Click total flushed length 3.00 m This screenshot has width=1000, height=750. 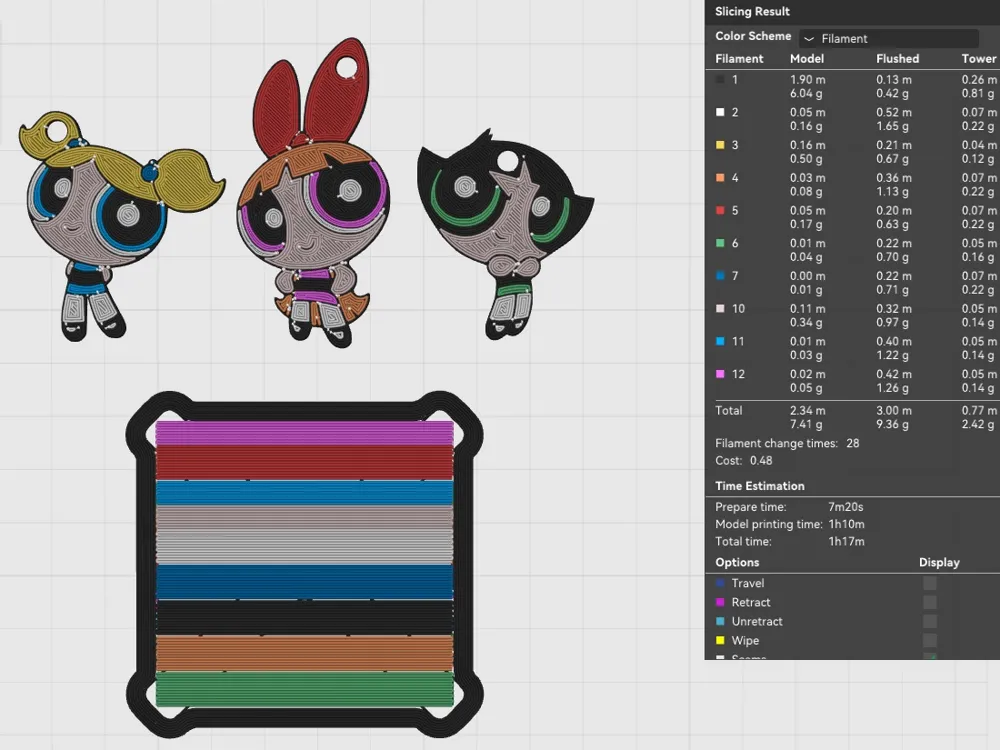coord(893,411)
